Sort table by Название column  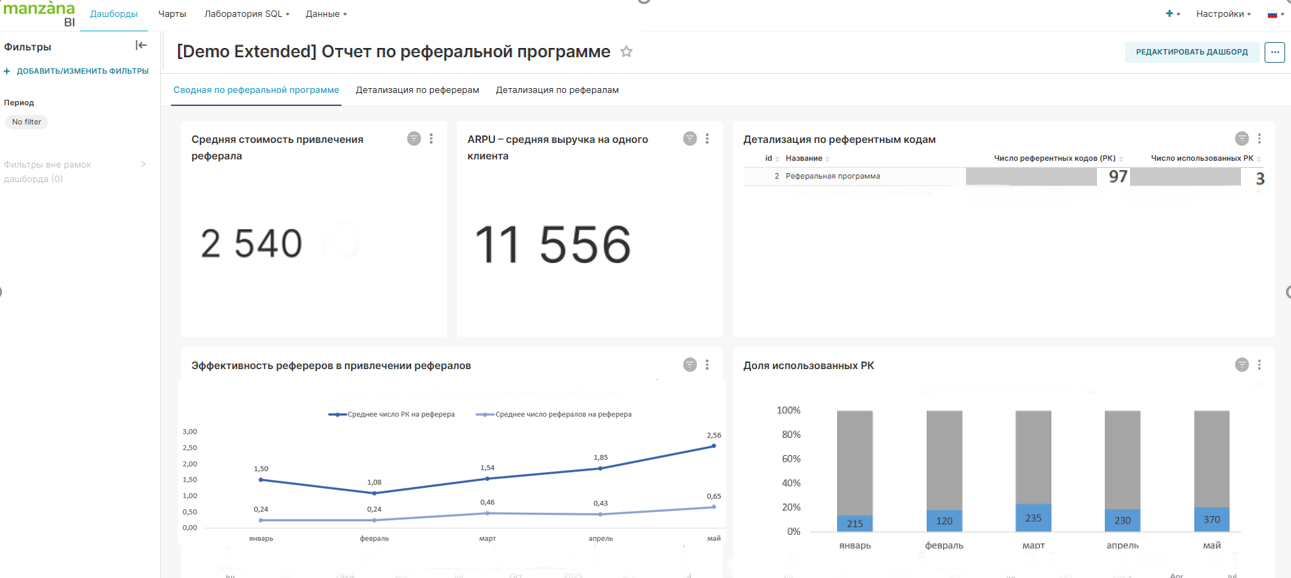pyautogui.click(x=804, y=159)
